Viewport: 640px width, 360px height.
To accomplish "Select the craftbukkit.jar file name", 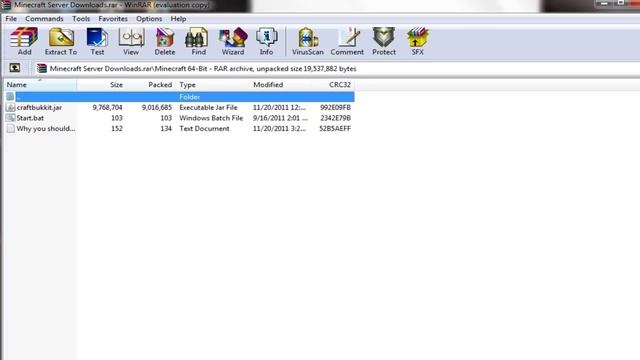I will point(39,107).
